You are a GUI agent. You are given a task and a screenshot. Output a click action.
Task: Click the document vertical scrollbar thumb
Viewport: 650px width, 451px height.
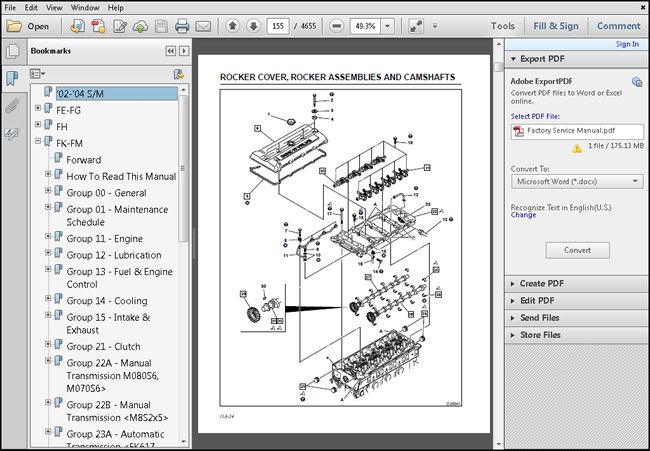[499, 67]
